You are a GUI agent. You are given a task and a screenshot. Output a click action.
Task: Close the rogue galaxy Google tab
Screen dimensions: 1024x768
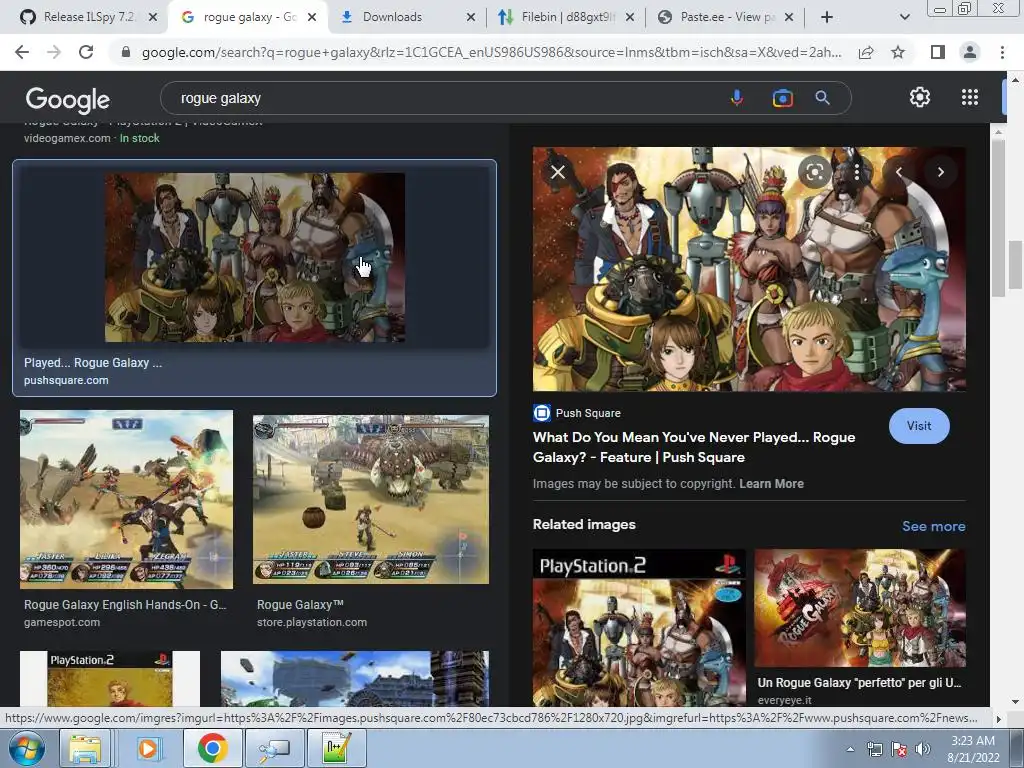(x=312, y=17)
